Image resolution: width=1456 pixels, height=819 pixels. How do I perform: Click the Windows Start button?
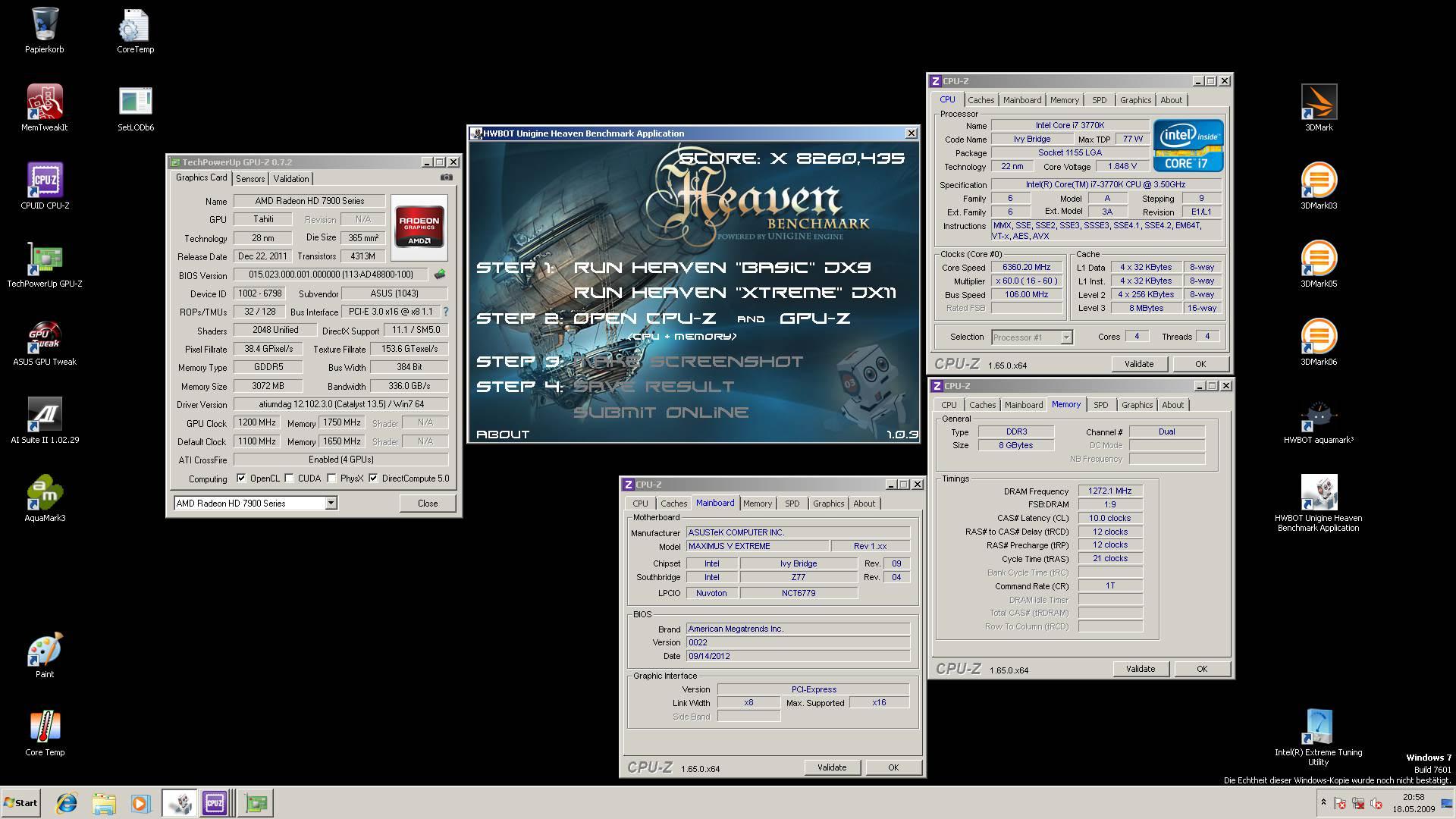20,803
